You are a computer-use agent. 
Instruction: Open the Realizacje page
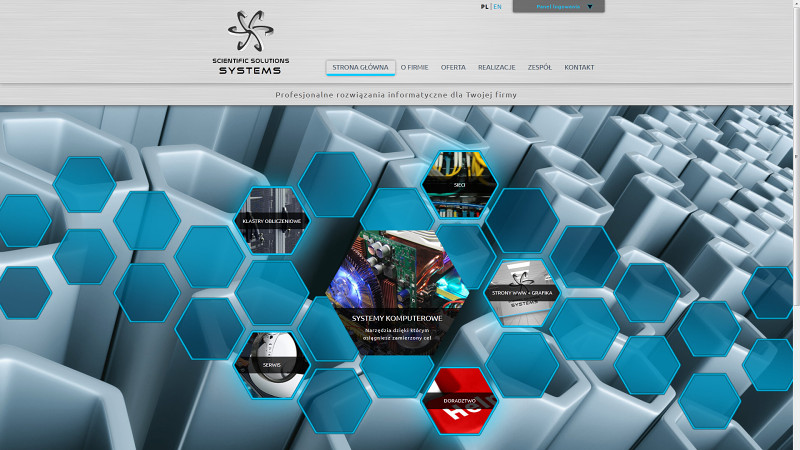(496, 67)
